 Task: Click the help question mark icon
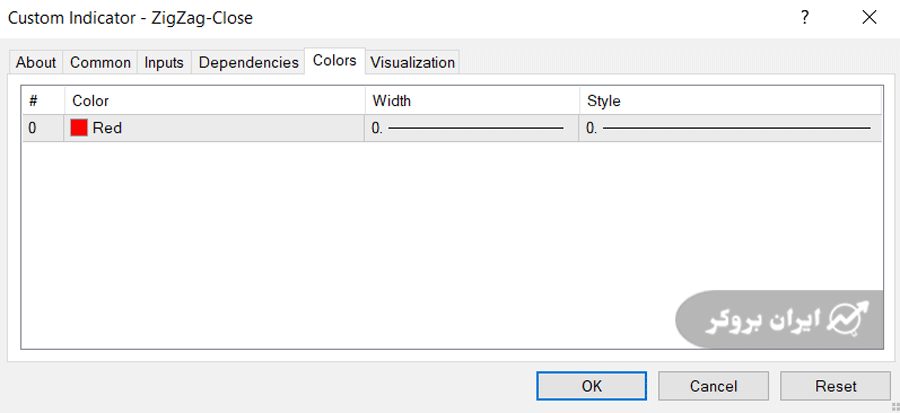(805, 17)
